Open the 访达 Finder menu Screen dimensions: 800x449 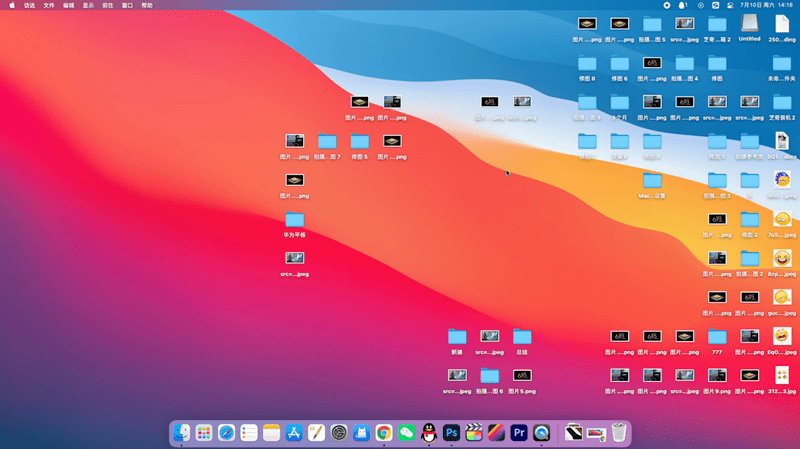(x=30, y=5)
